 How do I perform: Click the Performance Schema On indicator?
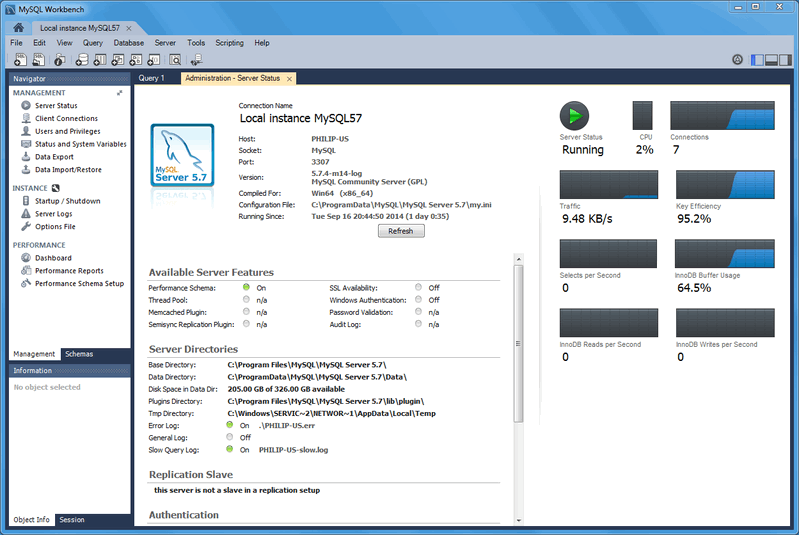246,287
